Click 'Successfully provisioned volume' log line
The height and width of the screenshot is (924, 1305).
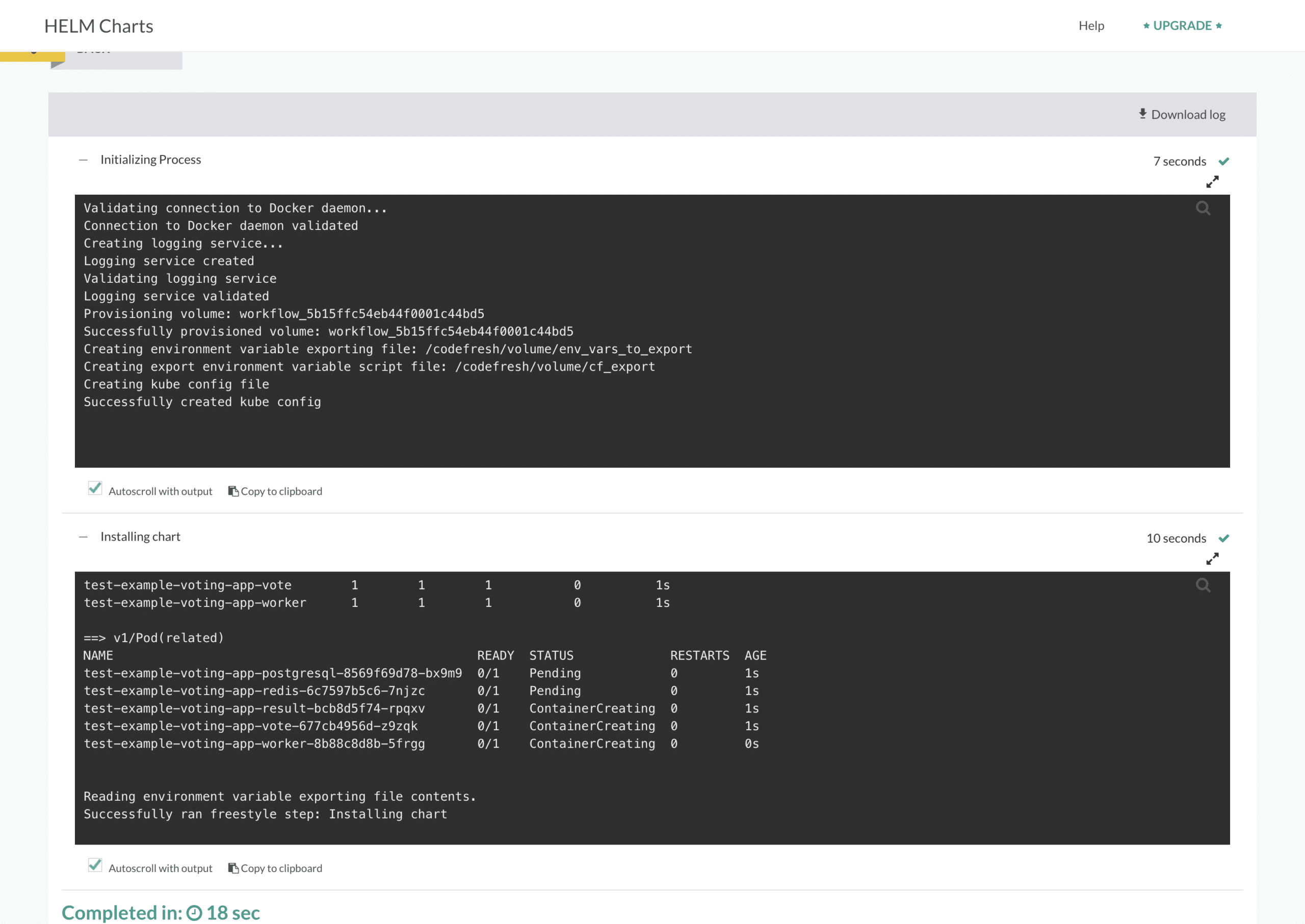[328, 332]
